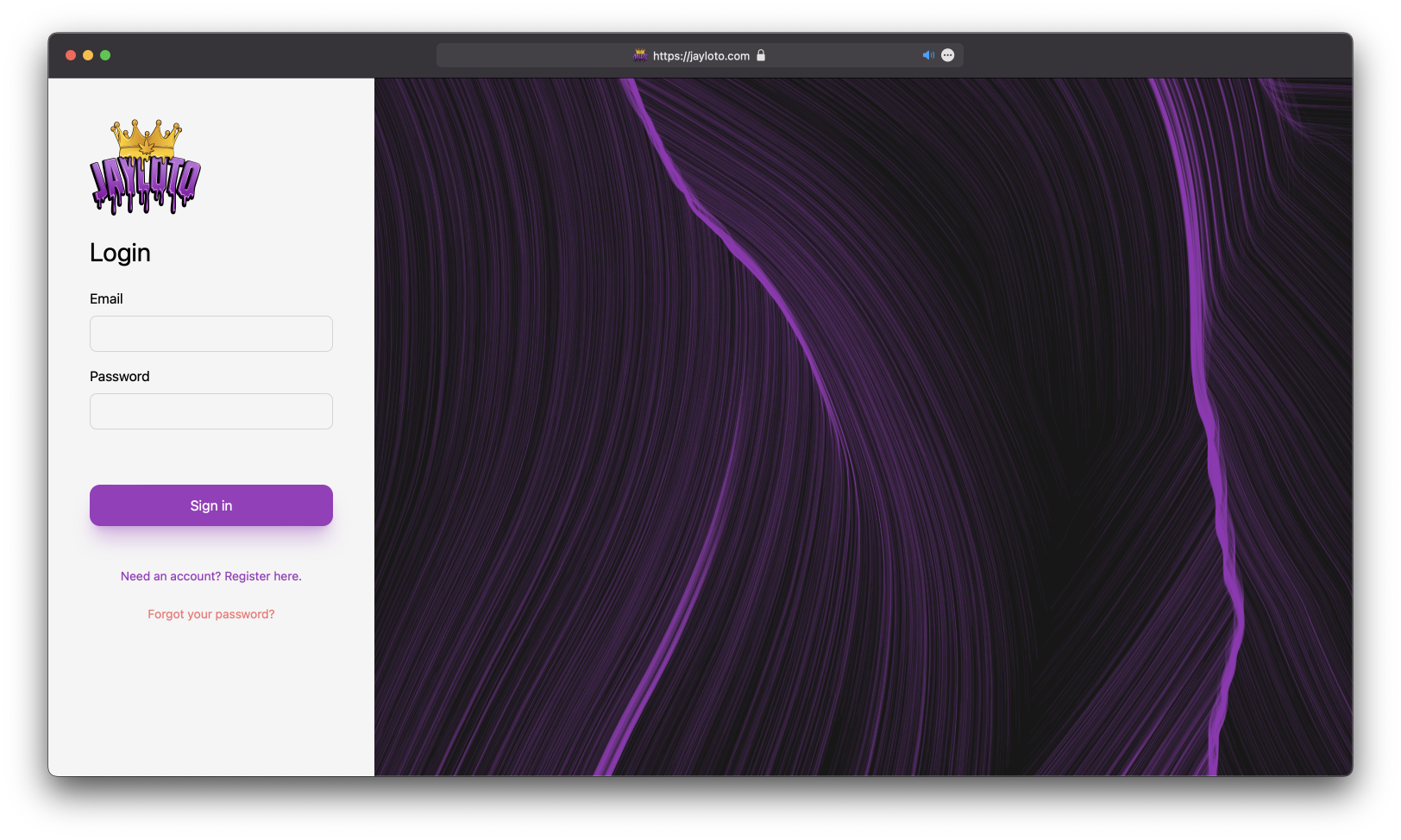This screenshot has width=1401, height=840.
Task: Maximize the window with green button
Action: click(x=105, y=55)
